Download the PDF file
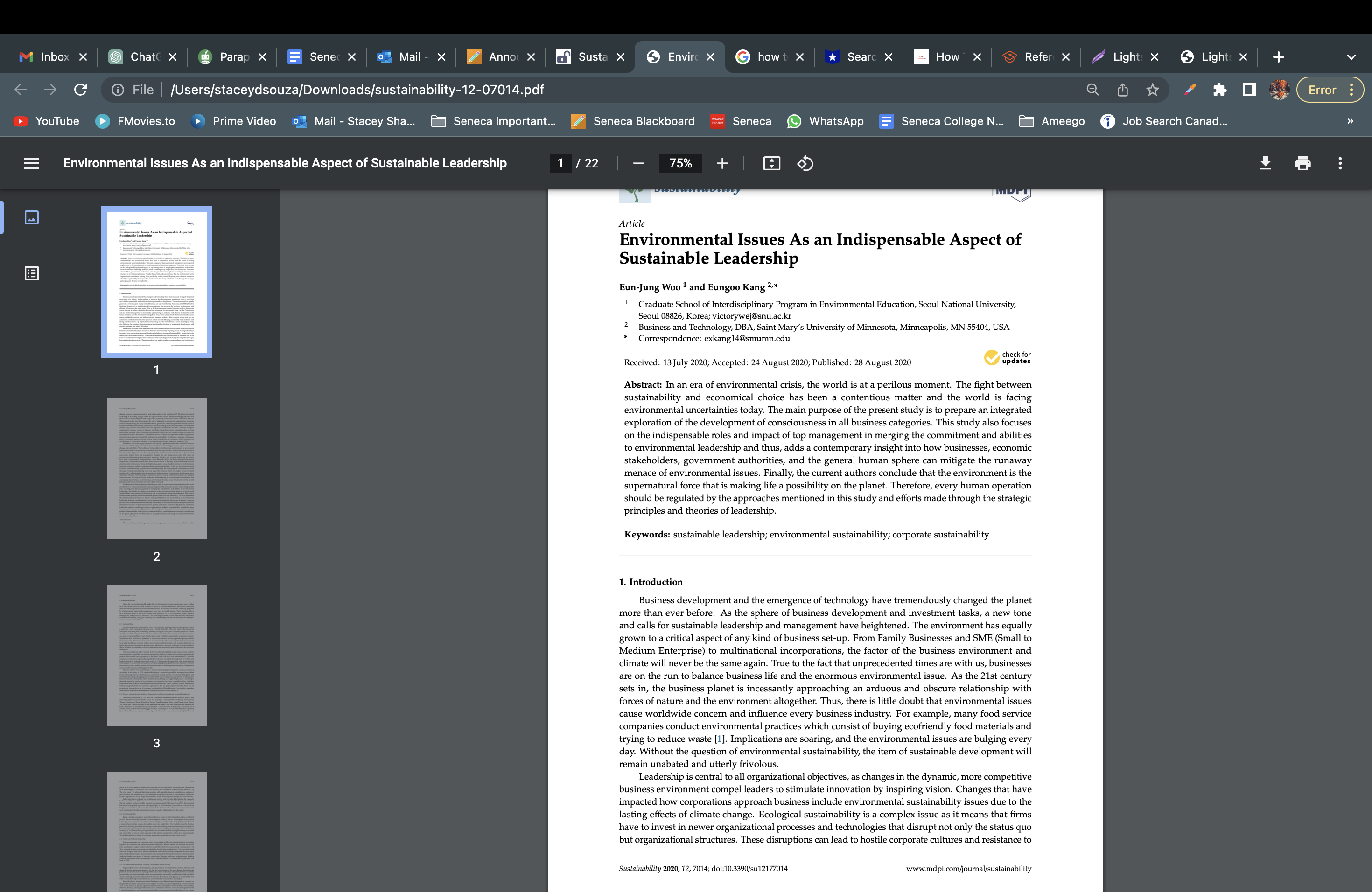1372x892 pixels. pyautogui.click(x=1265, y=164)
